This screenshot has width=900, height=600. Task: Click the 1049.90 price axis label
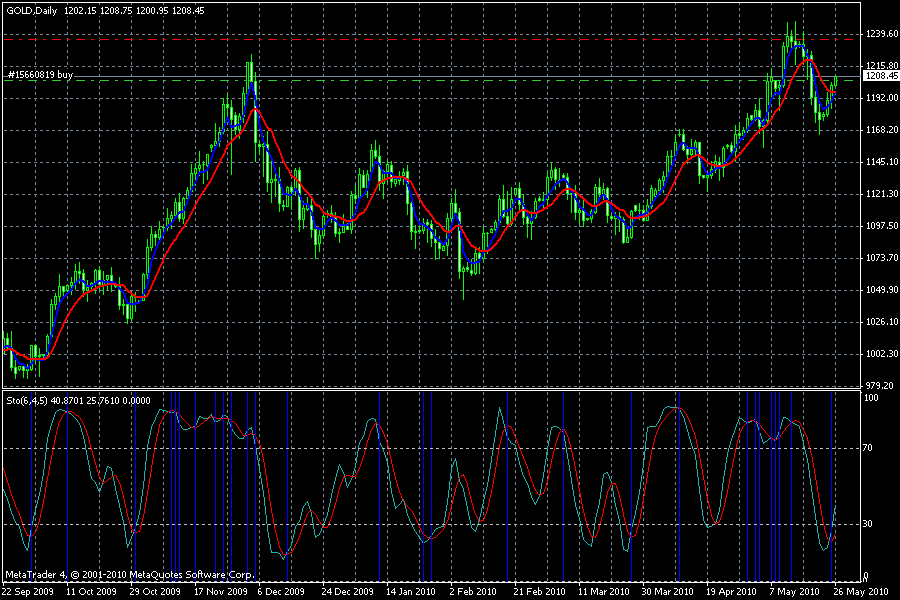click(882, 290)
